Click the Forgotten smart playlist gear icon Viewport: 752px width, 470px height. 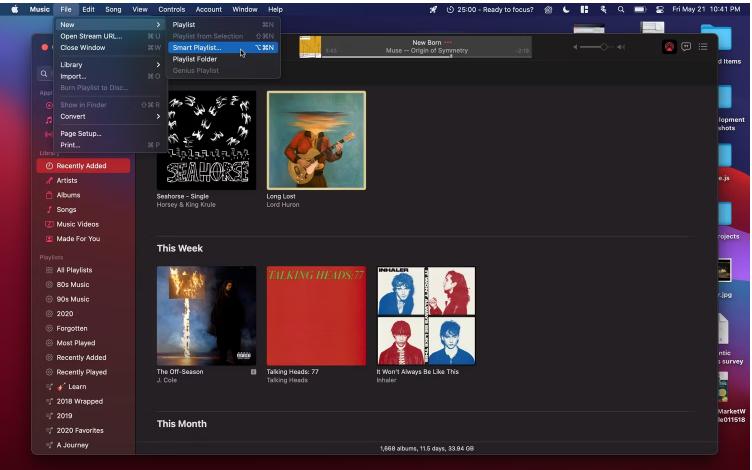48,329
